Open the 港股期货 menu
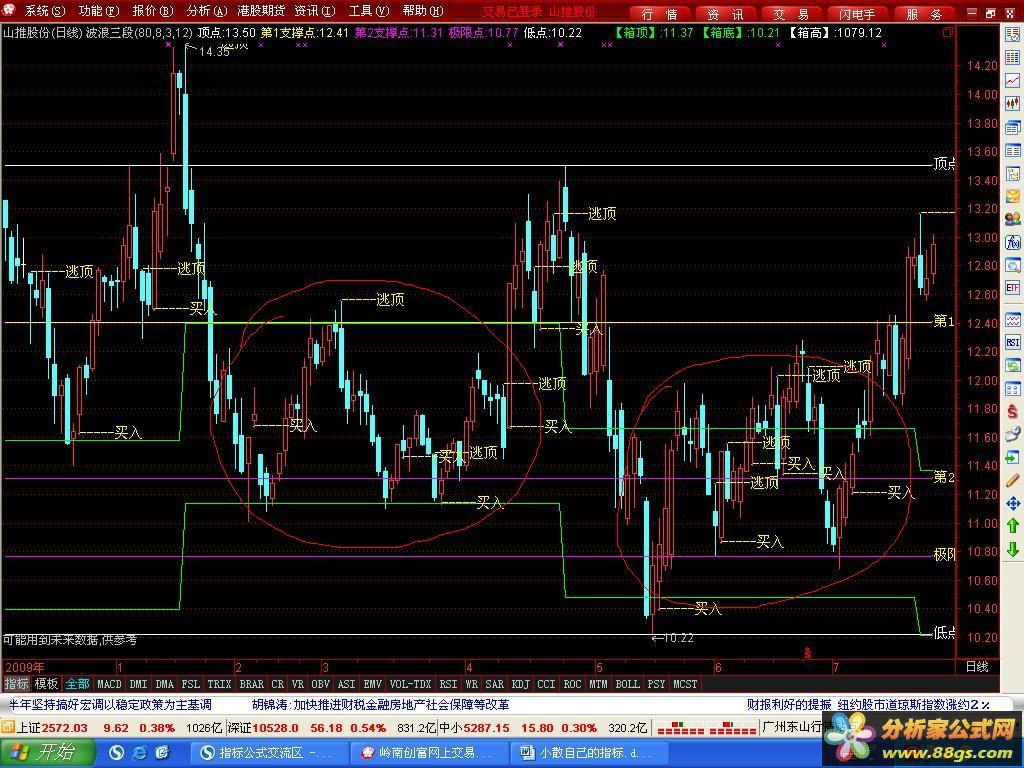The height and width of the screenshot is (768, 1024). [x=261, y=10]
